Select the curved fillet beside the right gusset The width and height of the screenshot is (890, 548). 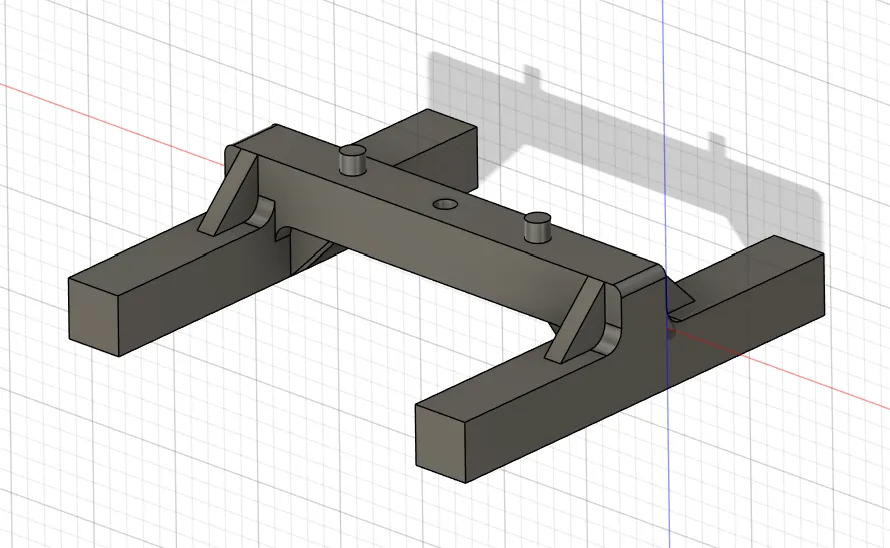coord(610,339)
